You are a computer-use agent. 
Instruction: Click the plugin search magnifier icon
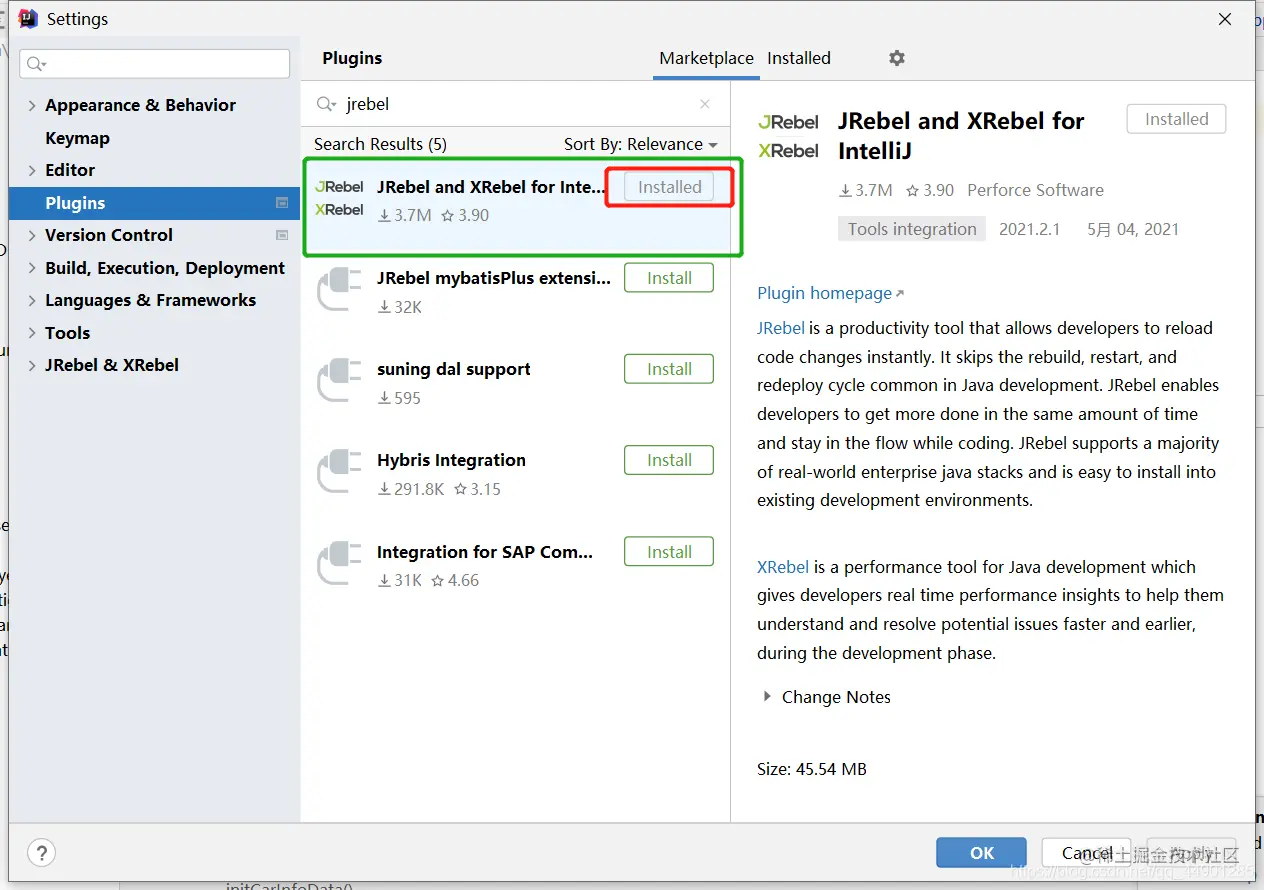pyautogui.click(x=326, y=104)
